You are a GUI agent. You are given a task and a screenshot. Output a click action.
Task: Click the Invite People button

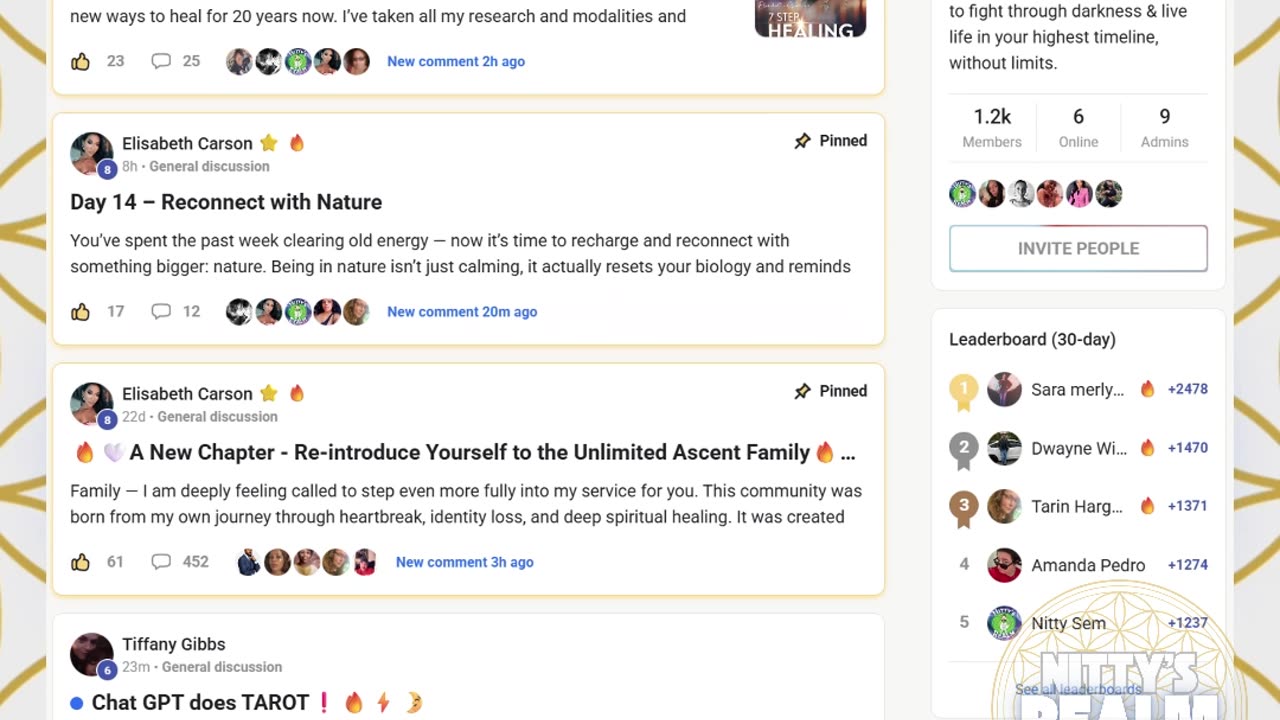[x=1078, y=248]
